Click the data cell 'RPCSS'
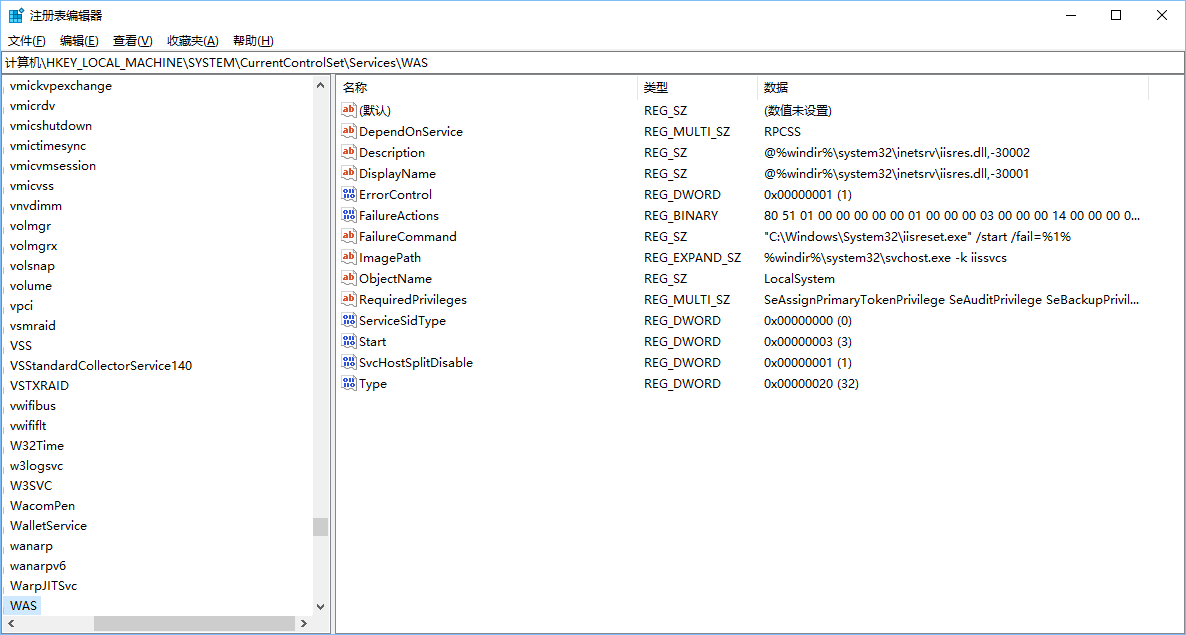This screenshot has height=635, width=1186. [782, 132]
